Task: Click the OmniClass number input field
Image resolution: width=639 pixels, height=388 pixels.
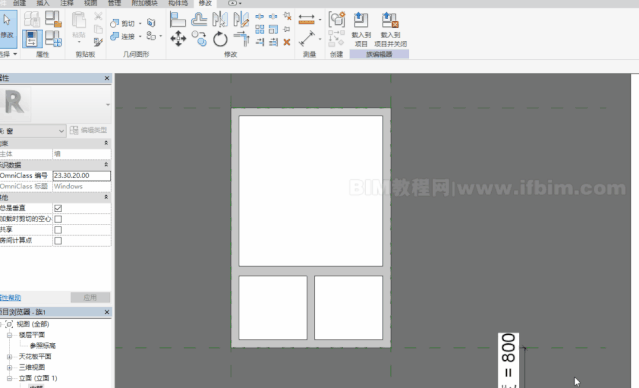Action: (82, 176)
